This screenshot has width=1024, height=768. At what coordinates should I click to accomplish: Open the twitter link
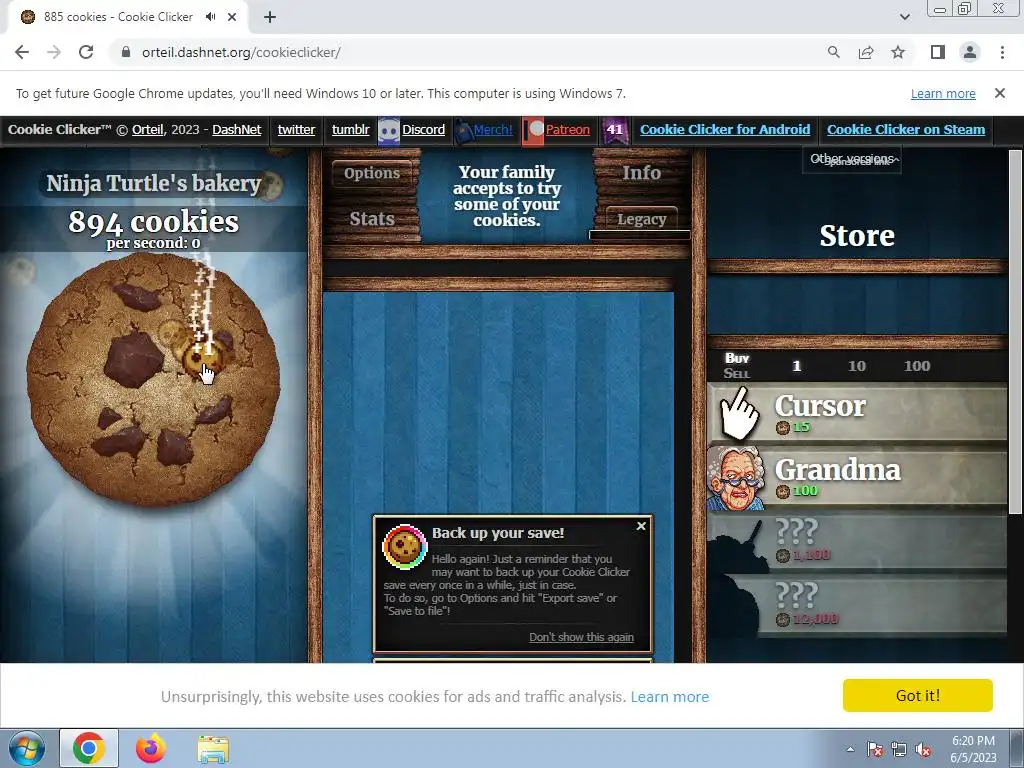pos(296,129)
